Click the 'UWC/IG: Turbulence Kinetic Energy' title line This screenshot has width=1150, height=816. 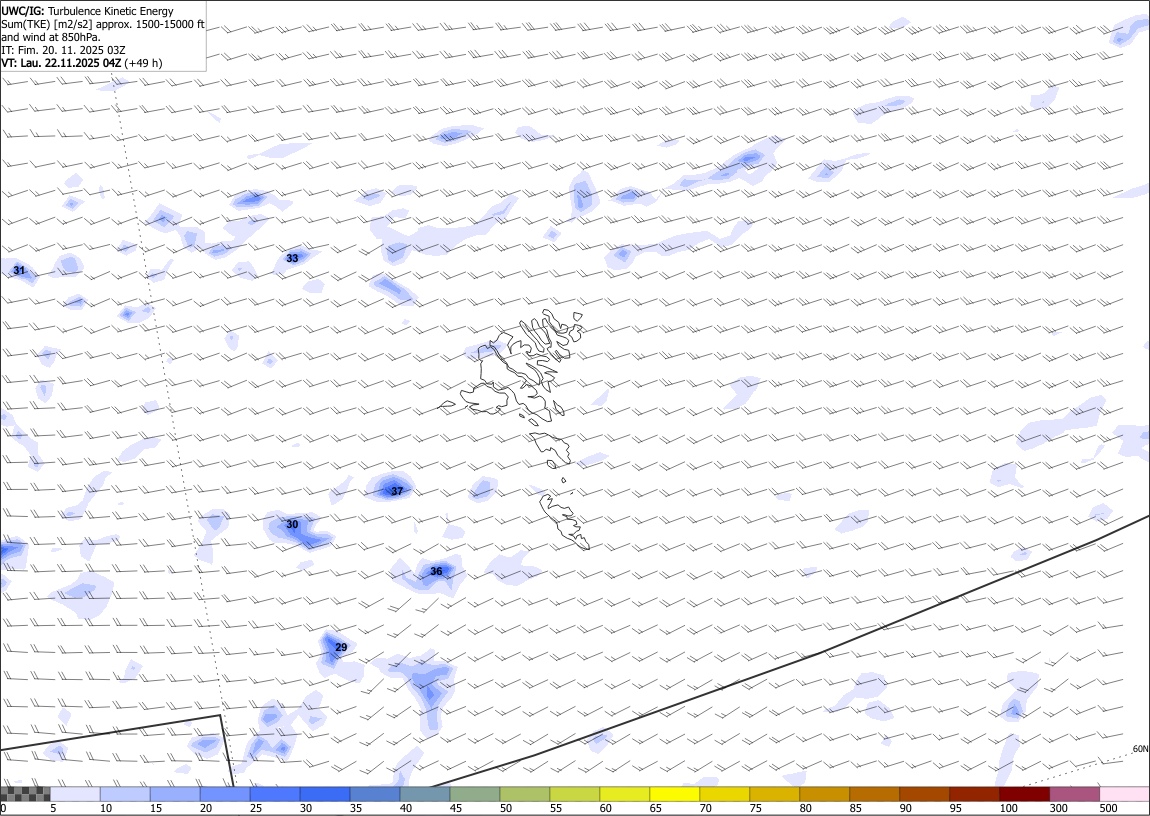pyautogui.click(x=88, y=11)
